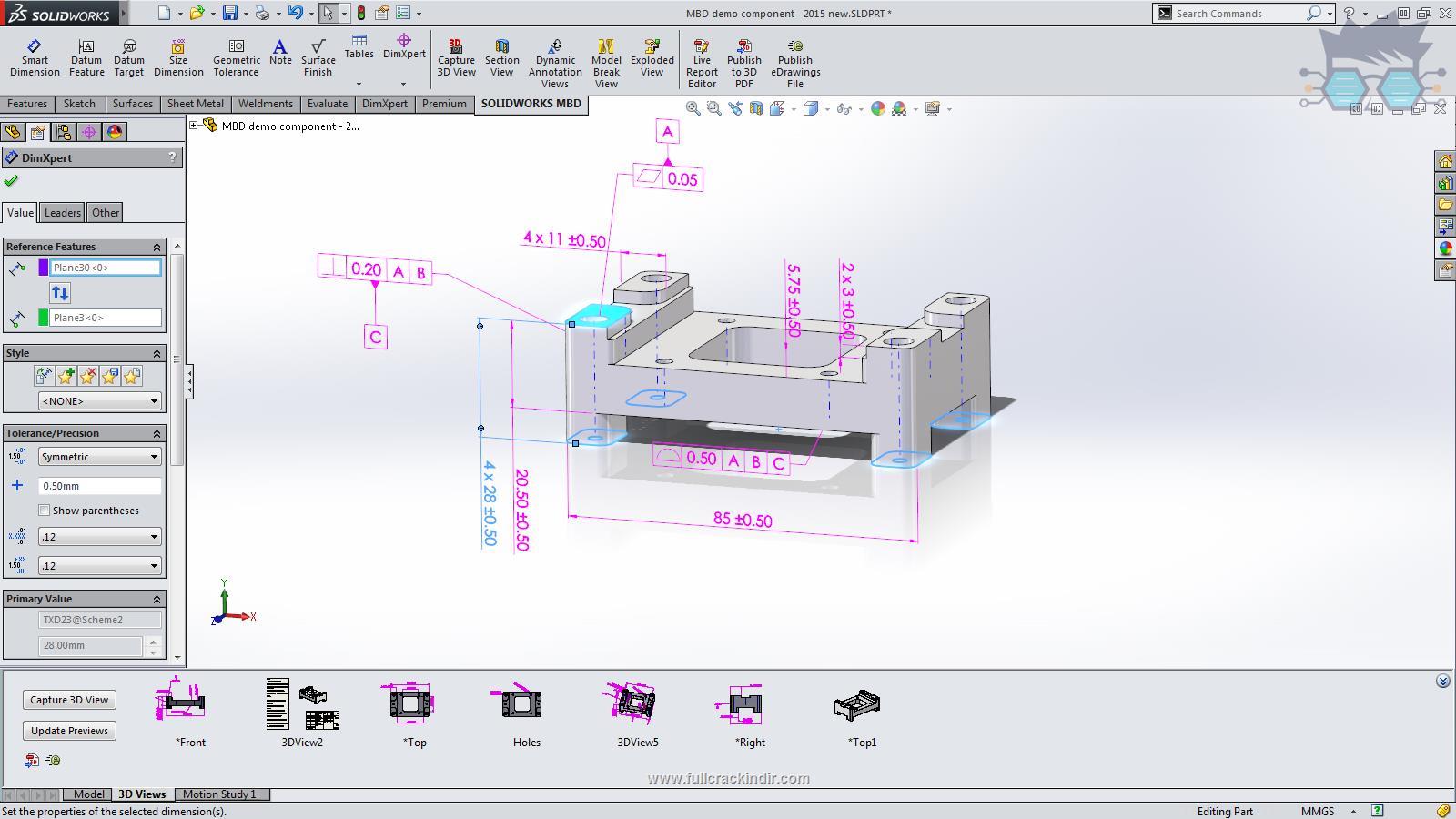Click the Edit Appearance color ball
Screen dimensions: 1456x819
[x=877, y=108]
